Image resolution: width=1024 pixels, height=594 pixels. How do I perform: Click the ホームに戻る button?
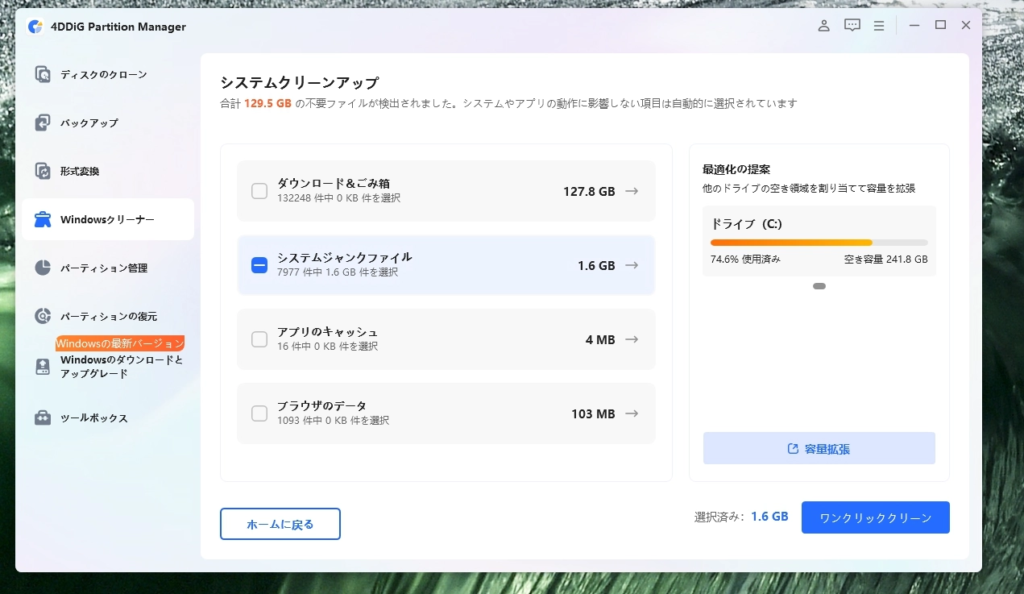[x=280, y=524]
